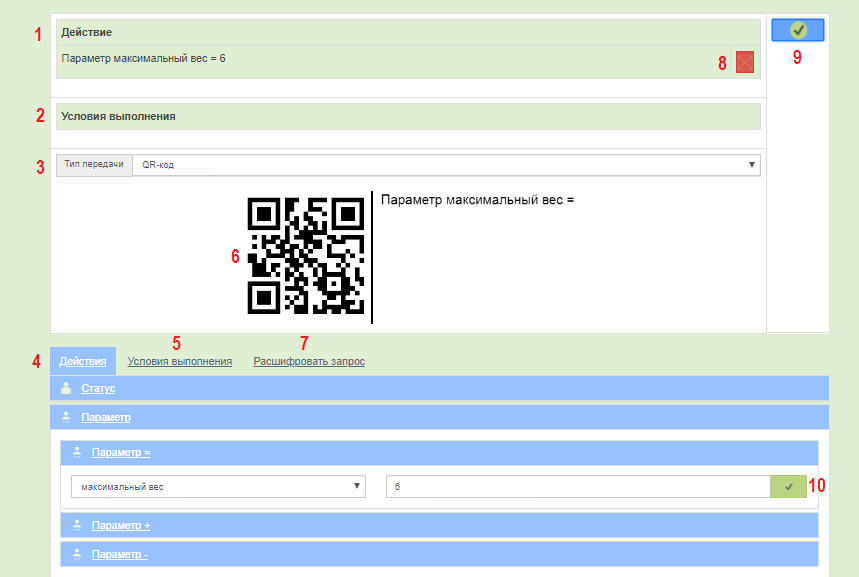Select the action text Параметр максимальный вес = 6
859x577 pixels.
point(144,58)
